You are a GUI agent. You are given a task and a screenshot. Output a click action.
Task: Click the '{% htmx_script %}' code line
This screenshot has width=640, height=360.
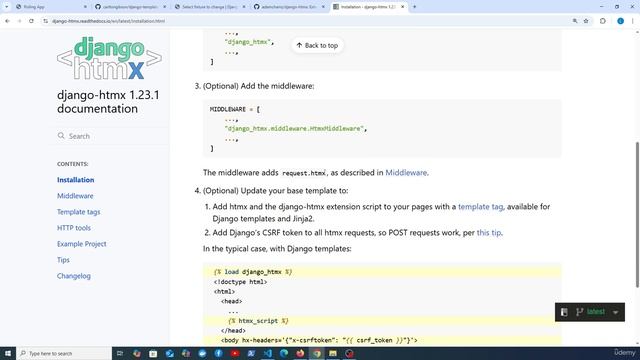click(258, 321)
